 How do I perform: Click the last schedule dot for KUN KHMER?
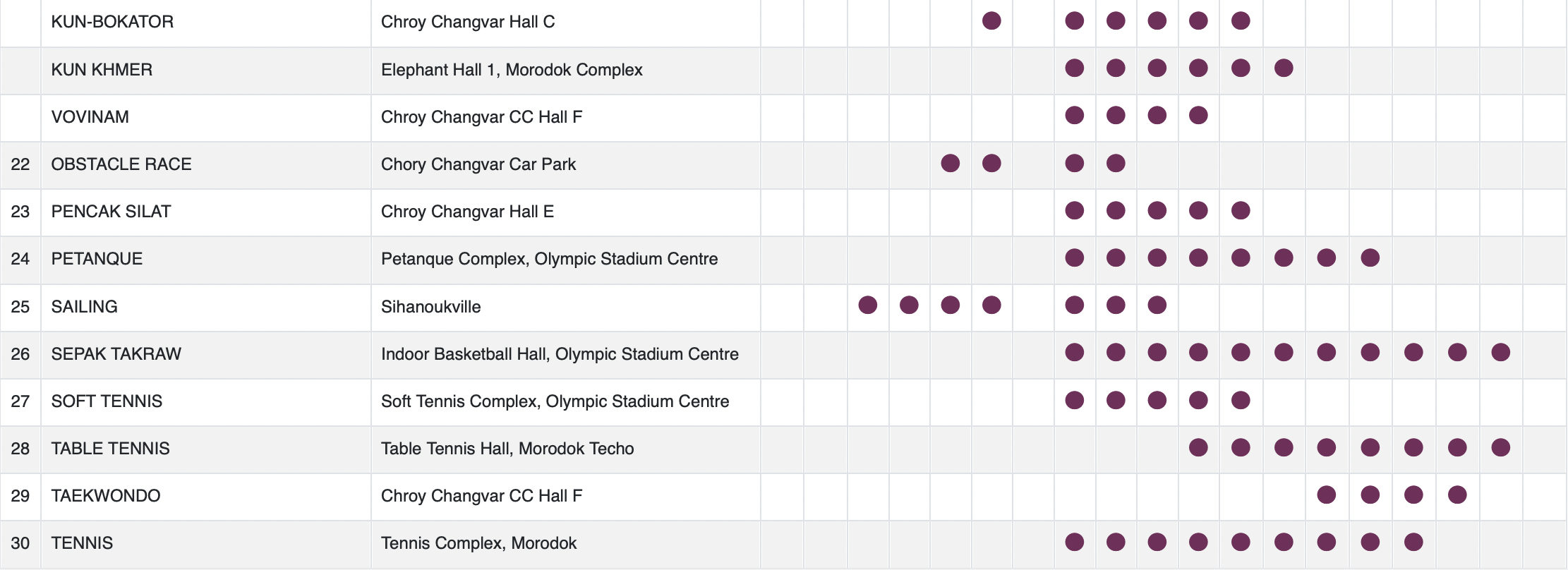pyautogui.click(x=1284, y=68)
